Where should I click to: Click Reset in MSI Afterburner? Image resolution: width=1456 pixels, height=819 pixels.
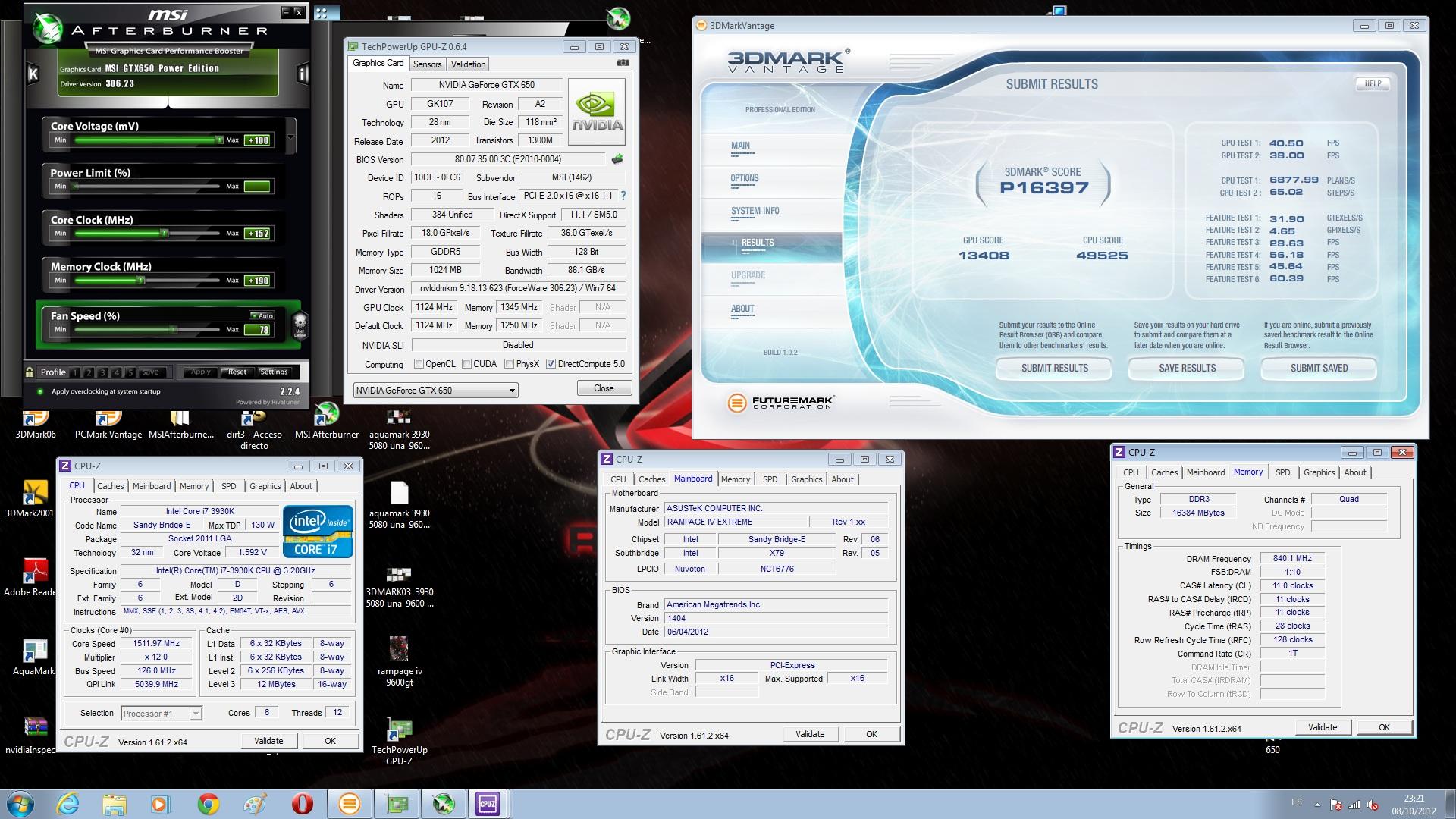click(237, 372)
